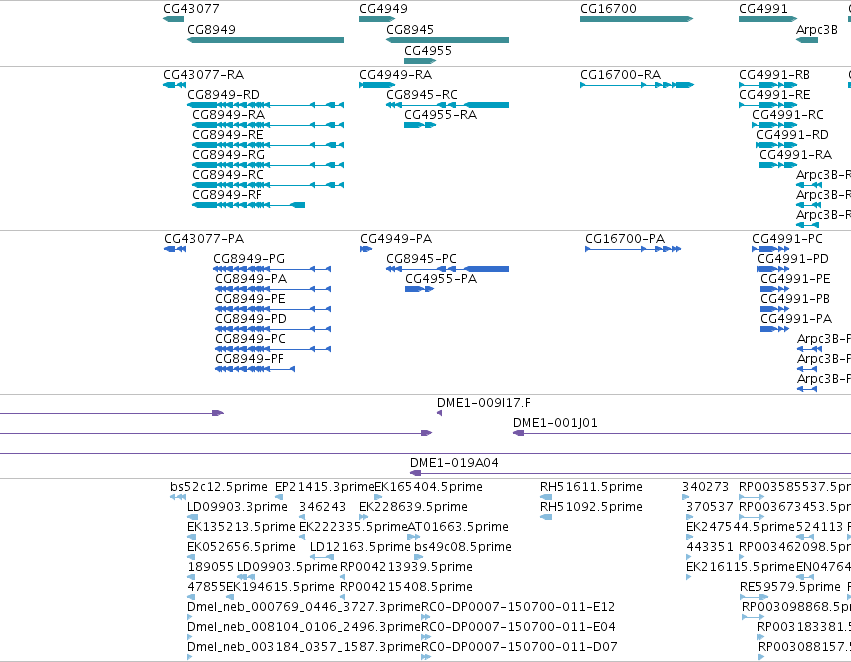Open EST entry 189055
This screenshot has width=851, height=662.
(x=211, y=567)
